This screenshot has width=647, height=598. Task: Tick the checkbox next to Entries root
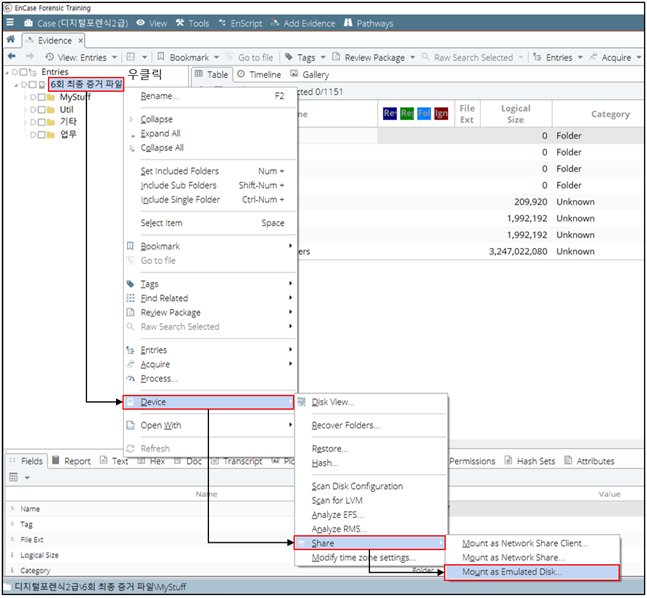pyautogui.click(x=23, y=72)
